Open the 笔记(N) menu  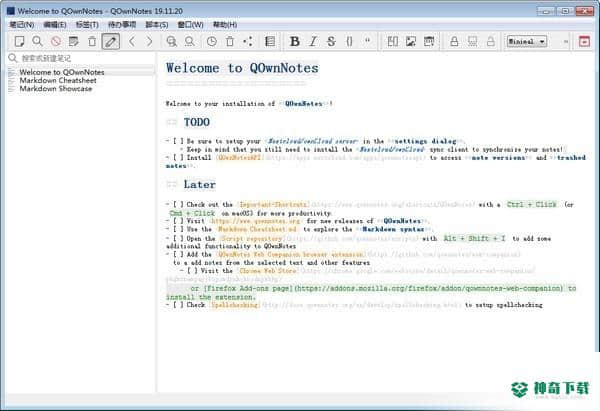[x=22, y=25]
